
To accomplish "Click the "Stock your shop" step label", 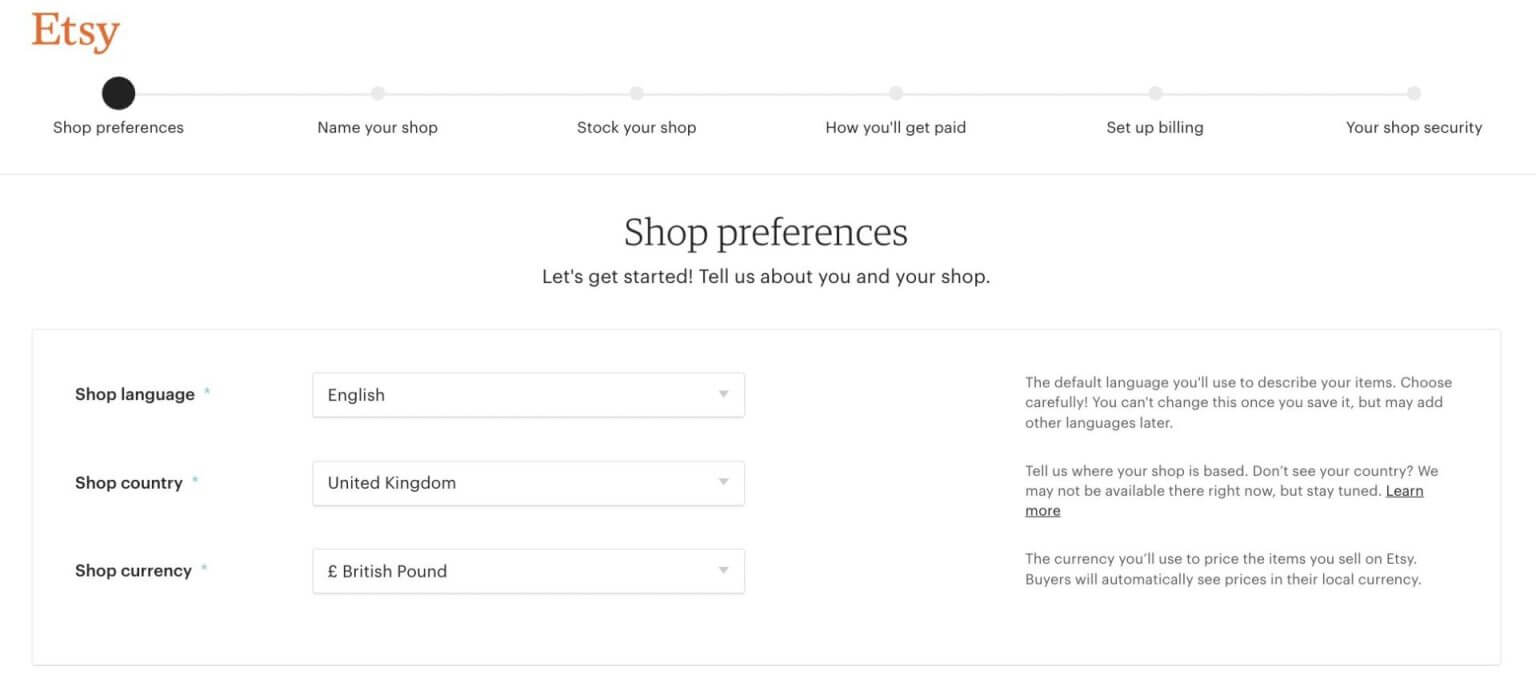I will (x=637, y=127).
